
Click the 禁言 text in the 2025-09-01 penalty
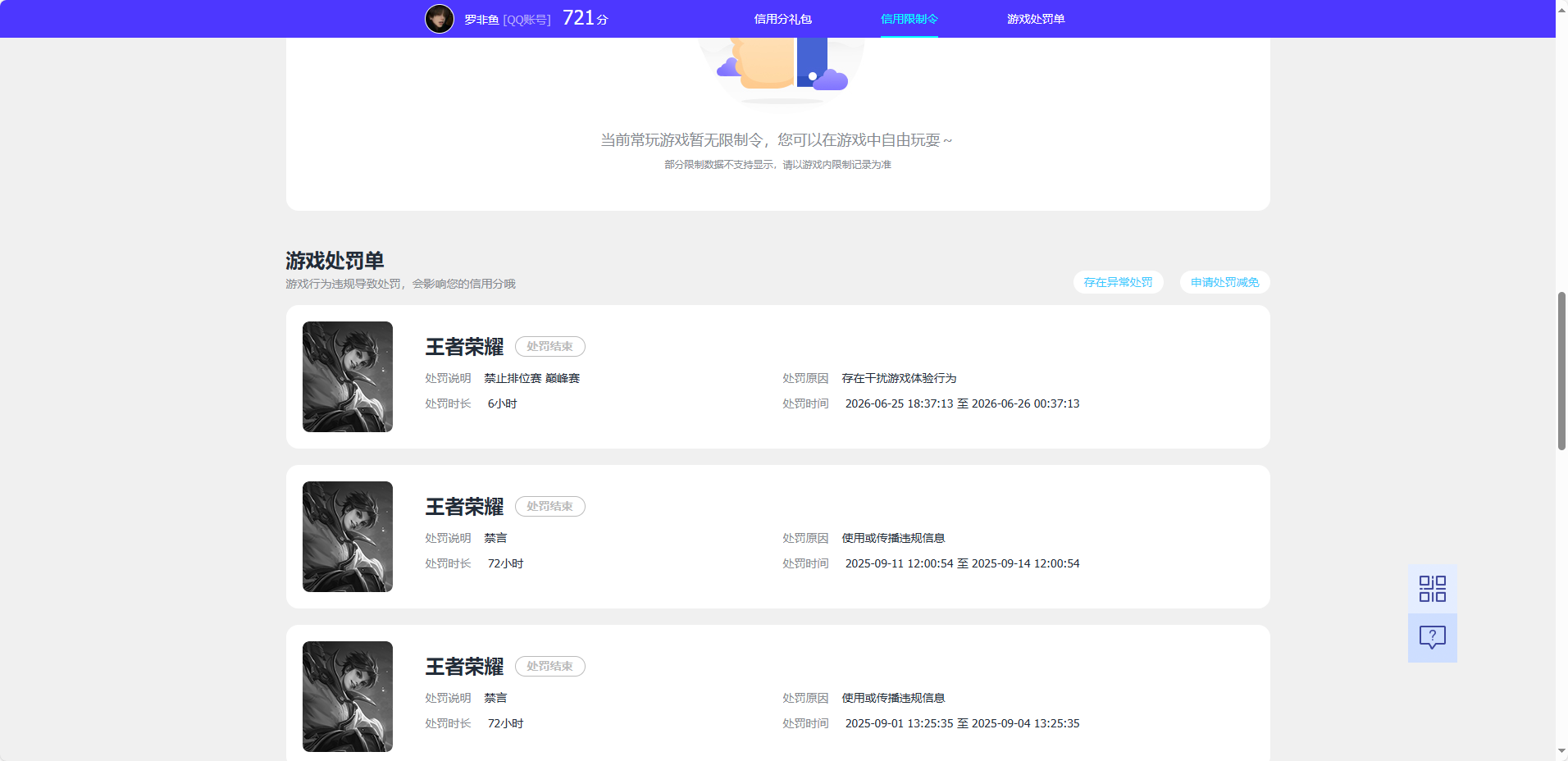tap(495, 699)
